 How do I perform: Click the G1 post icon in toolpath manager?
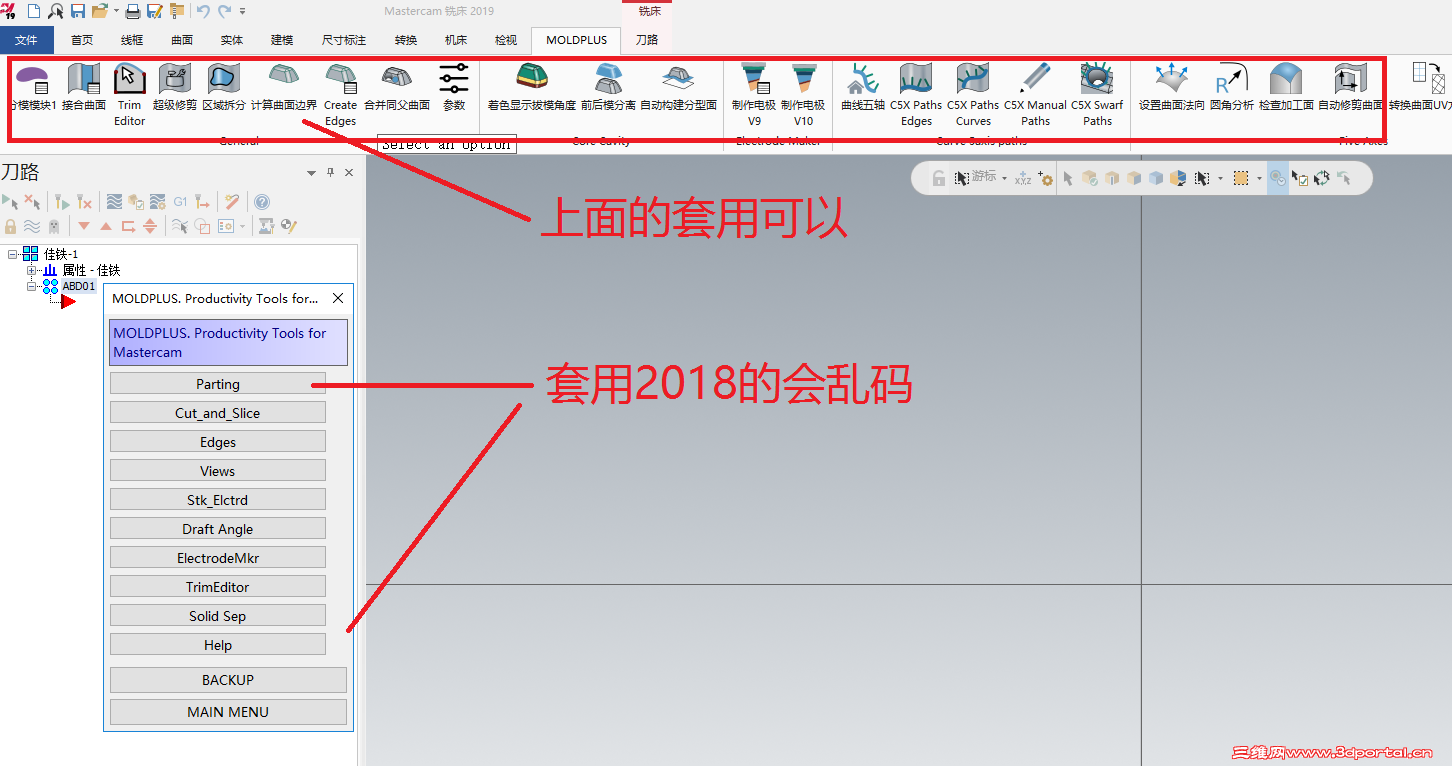point(180,202)
